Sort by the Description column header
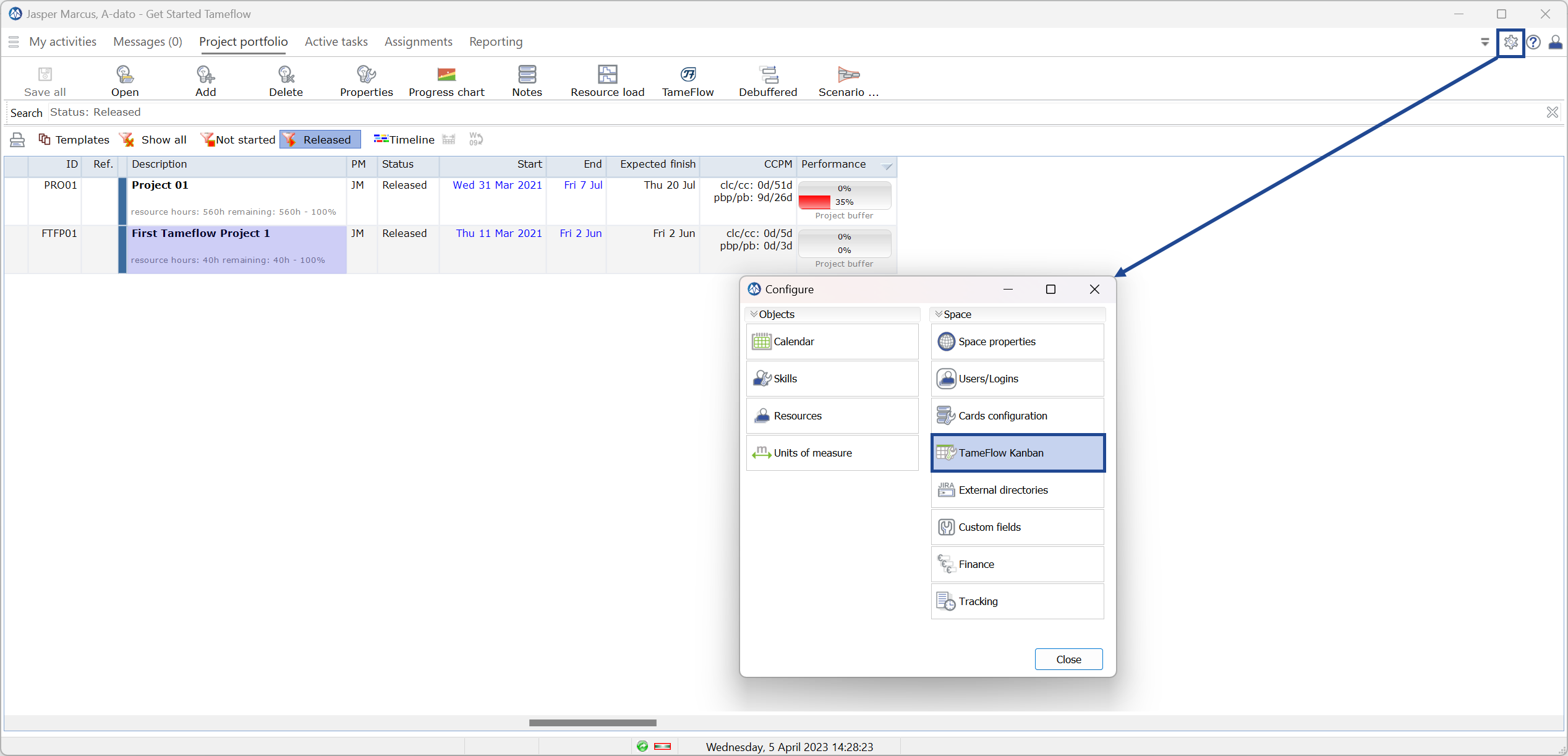Image resolution: width=1568 pixels, height=756 pixels. [x=237, y=165]
